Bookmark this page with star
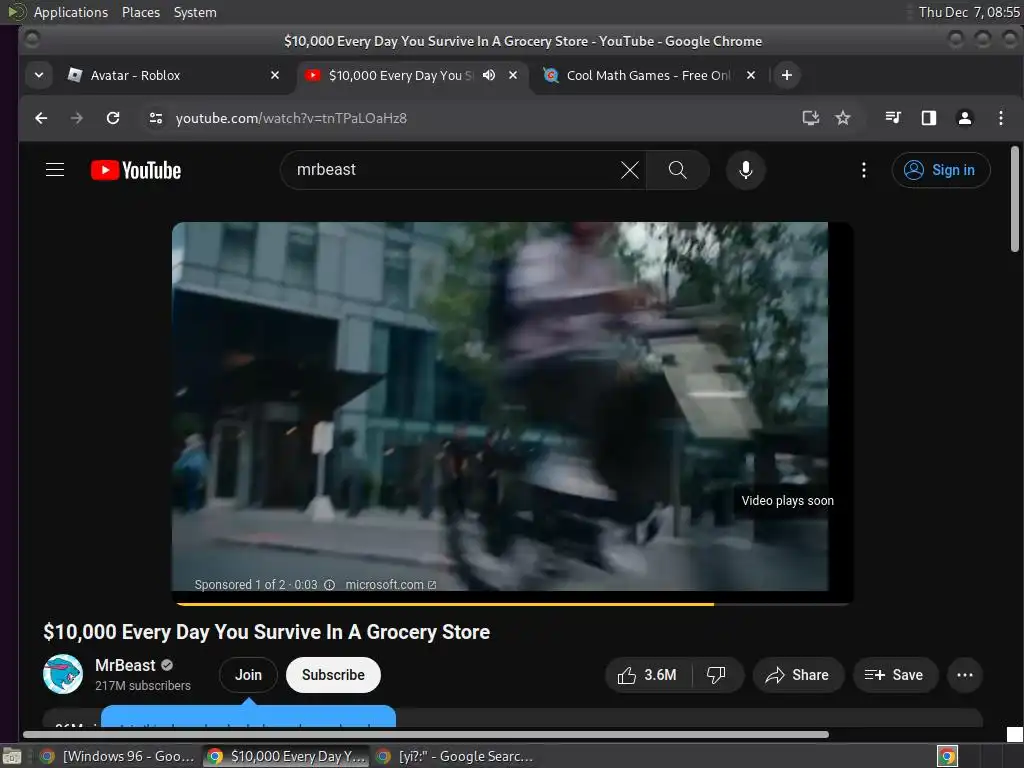The height and width of the screenshot is (768, 1024). click(842, 118)
